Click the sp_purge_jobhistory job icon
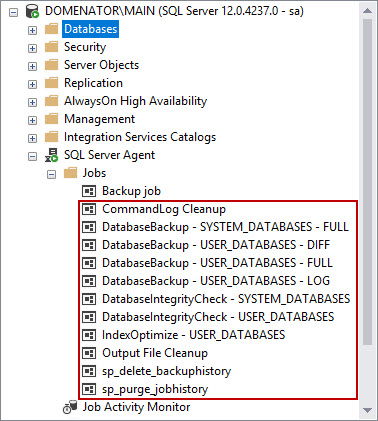Image resolution: width=378 pixels, height=421 pixels. coord(89,389)
